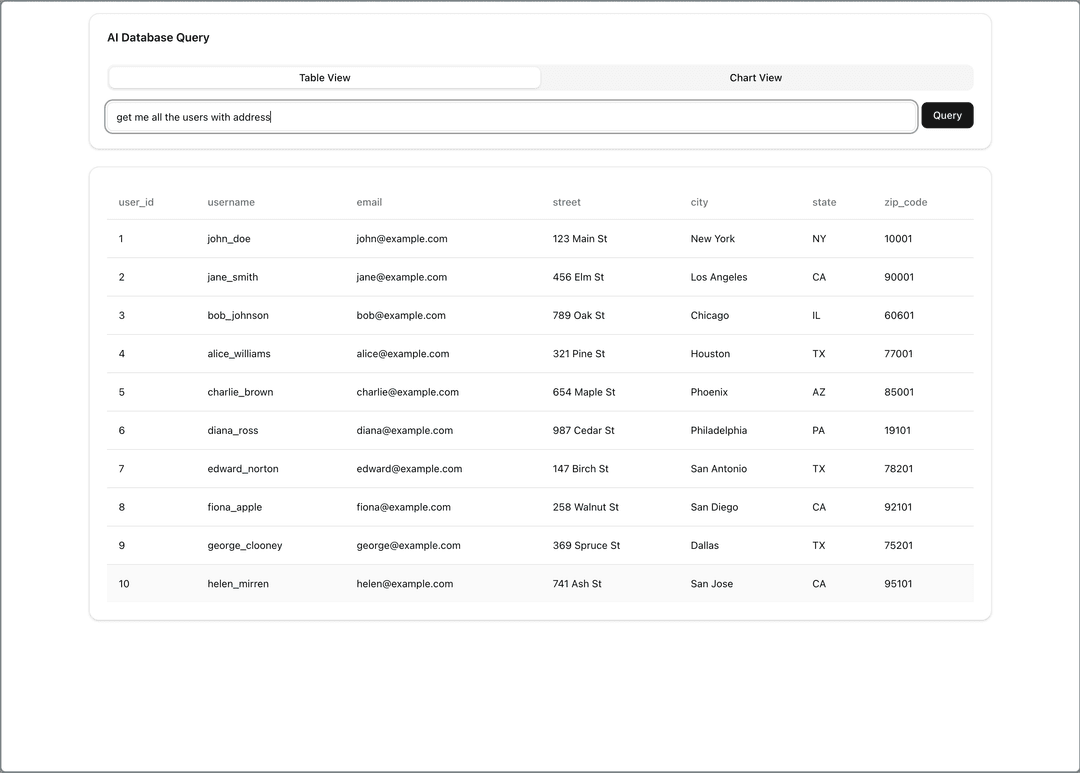Screen dimensions: 1080x773
Task: Switch to the Chart View tab
Action: (x=756, y=78)
